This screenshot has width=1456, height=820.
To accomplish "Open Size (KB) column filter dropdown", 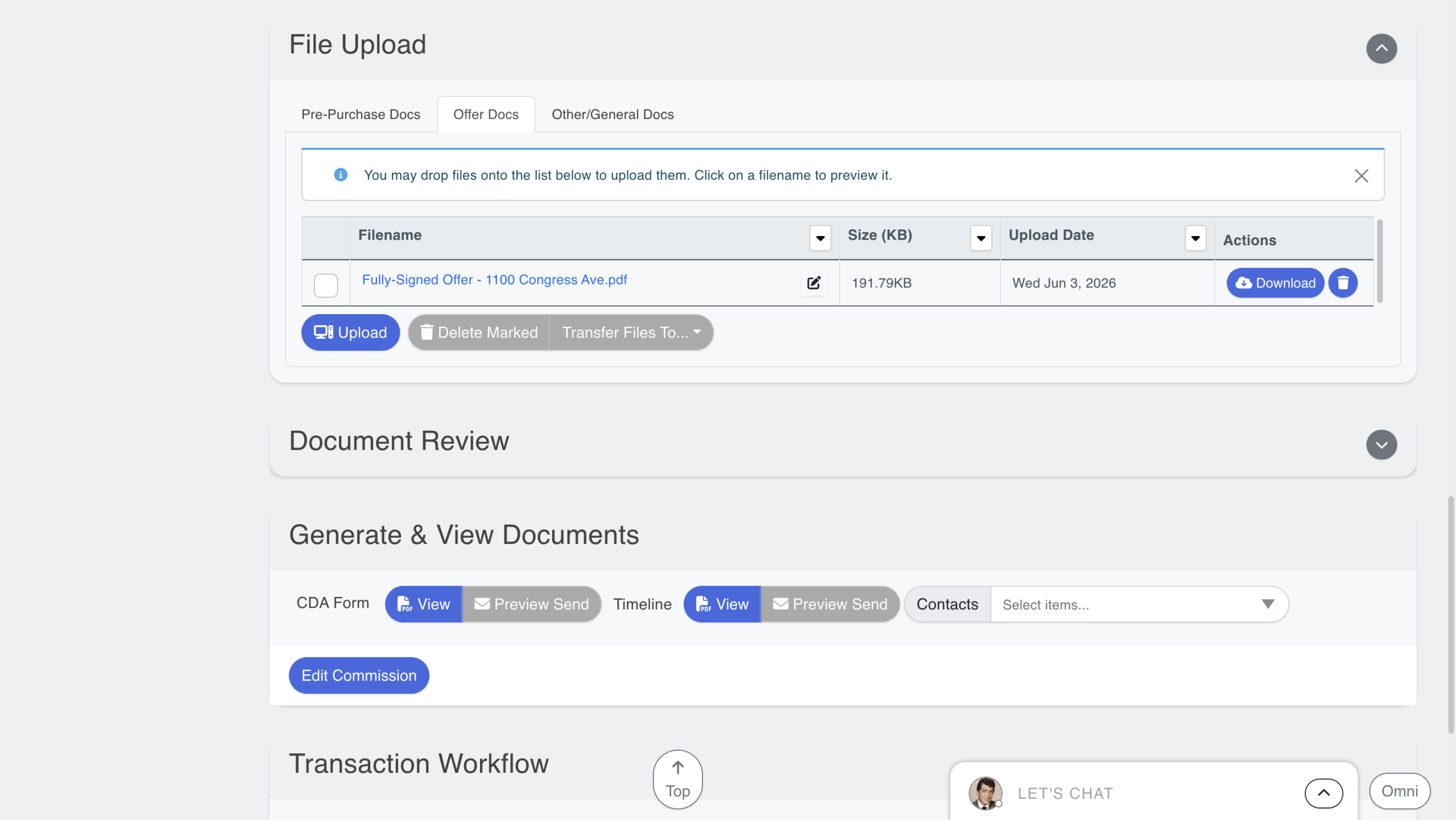I will (x=981, y=238).
